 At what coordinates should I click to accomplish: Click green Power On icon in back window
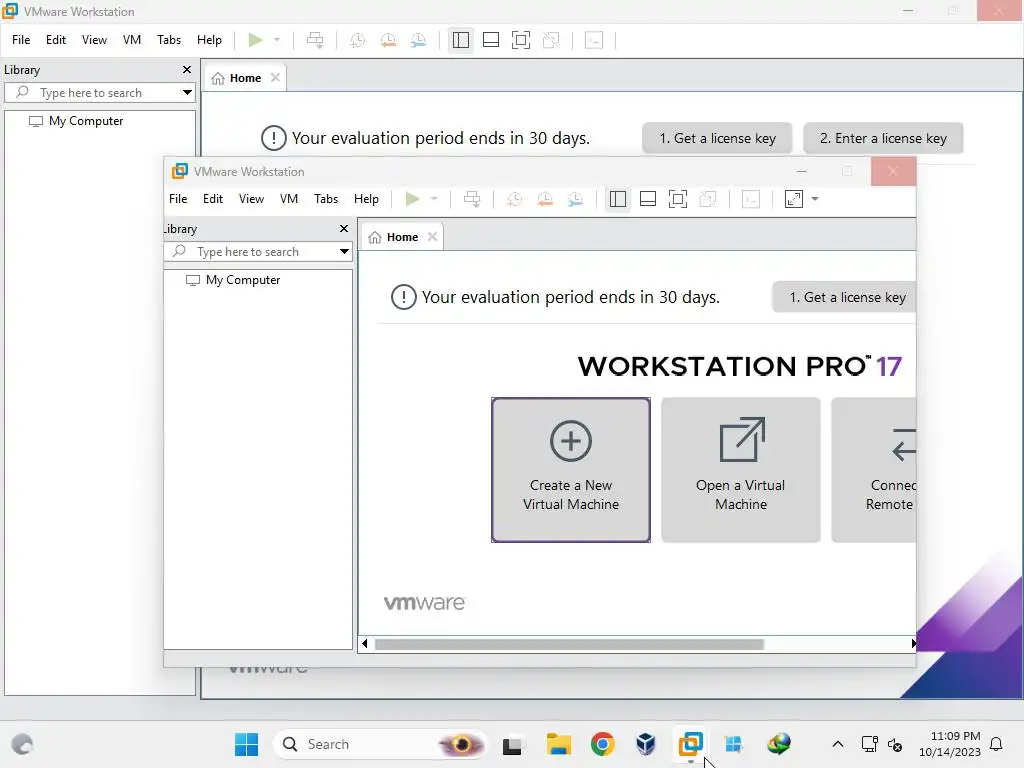[x=255, y=40]
